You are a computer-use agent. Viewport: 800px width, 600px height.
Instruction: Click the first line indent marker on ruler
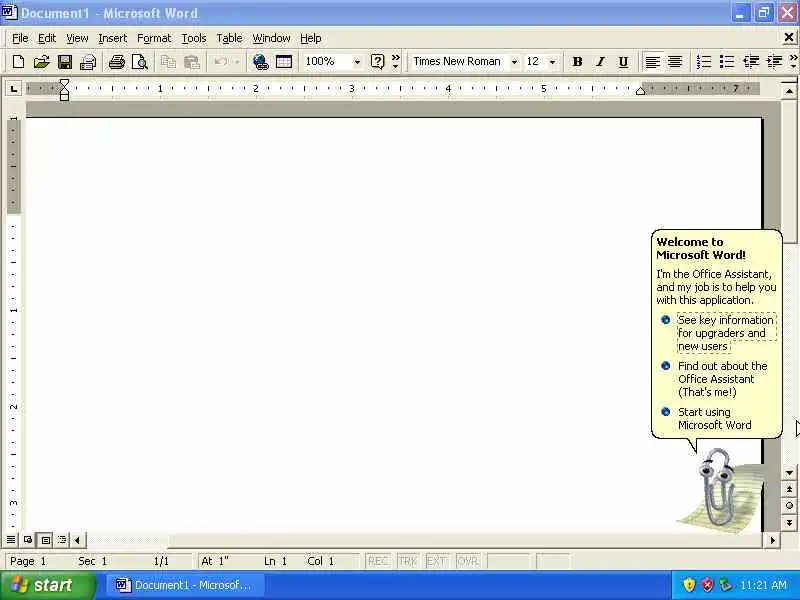[64, 83]
